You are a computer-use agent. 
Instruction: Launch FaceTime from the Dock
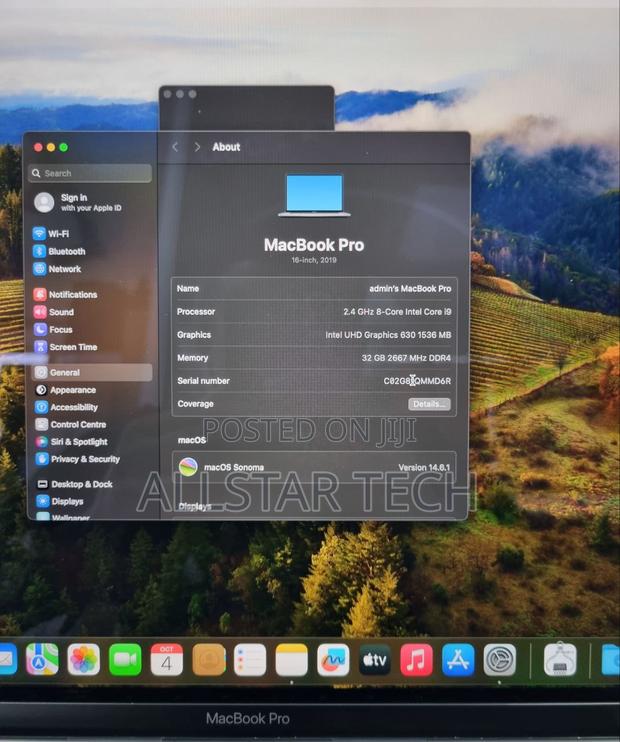(x=125, y=659)
